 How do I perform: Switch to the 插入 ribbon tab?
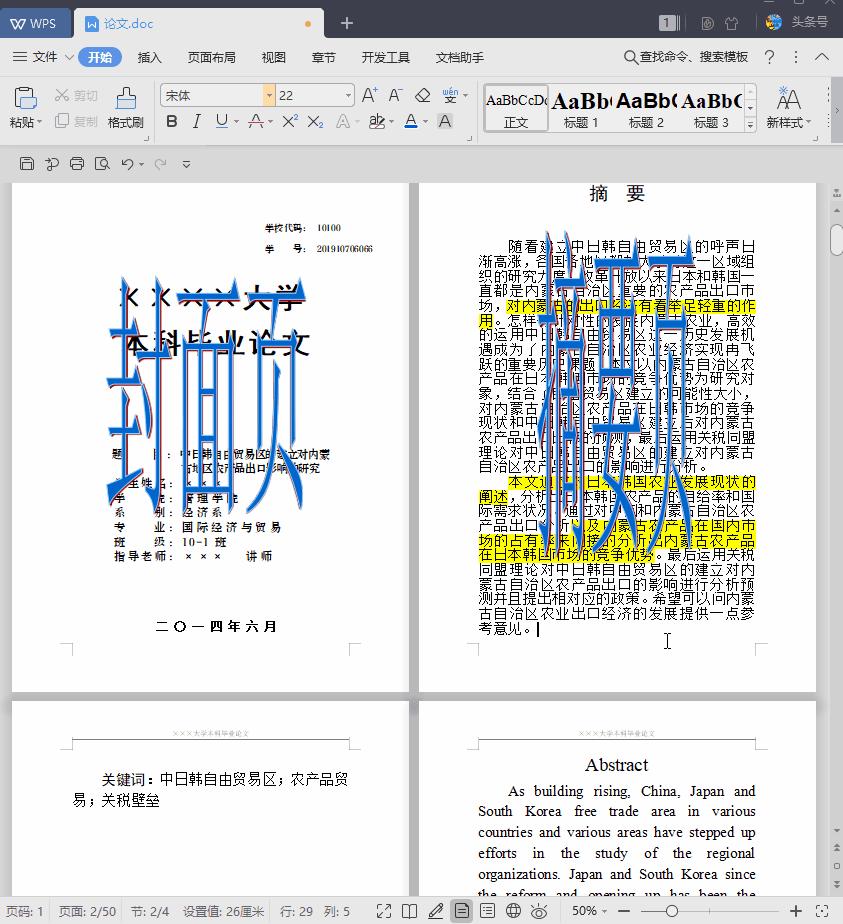(x=150, y=57)
